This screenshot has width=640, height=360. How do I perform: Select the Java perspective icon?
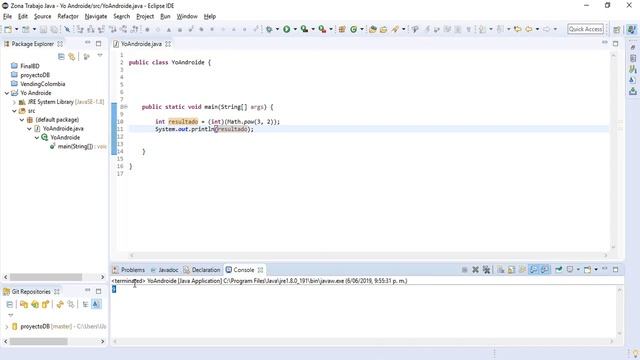click(x=632, y=29)
